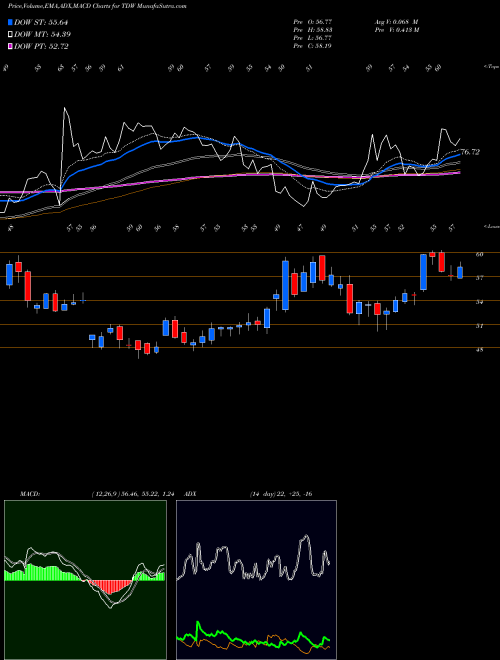Viewport: 500px width, 660px height.
Task: Click the Pre C: 58.19 value
Action: (x=313, y=46)
